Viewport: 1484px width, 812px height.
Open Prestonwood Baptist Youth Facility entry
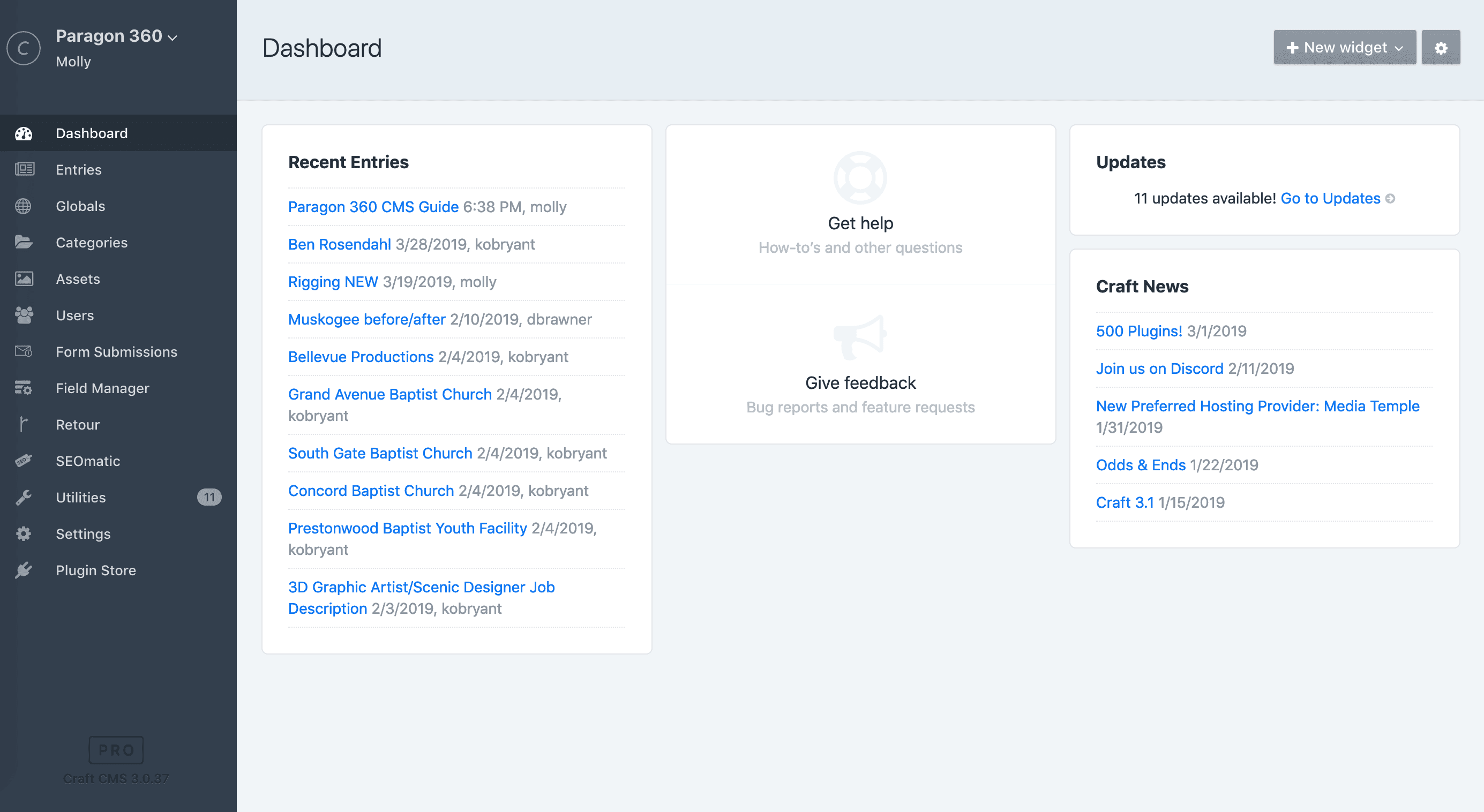pos(407,528)
